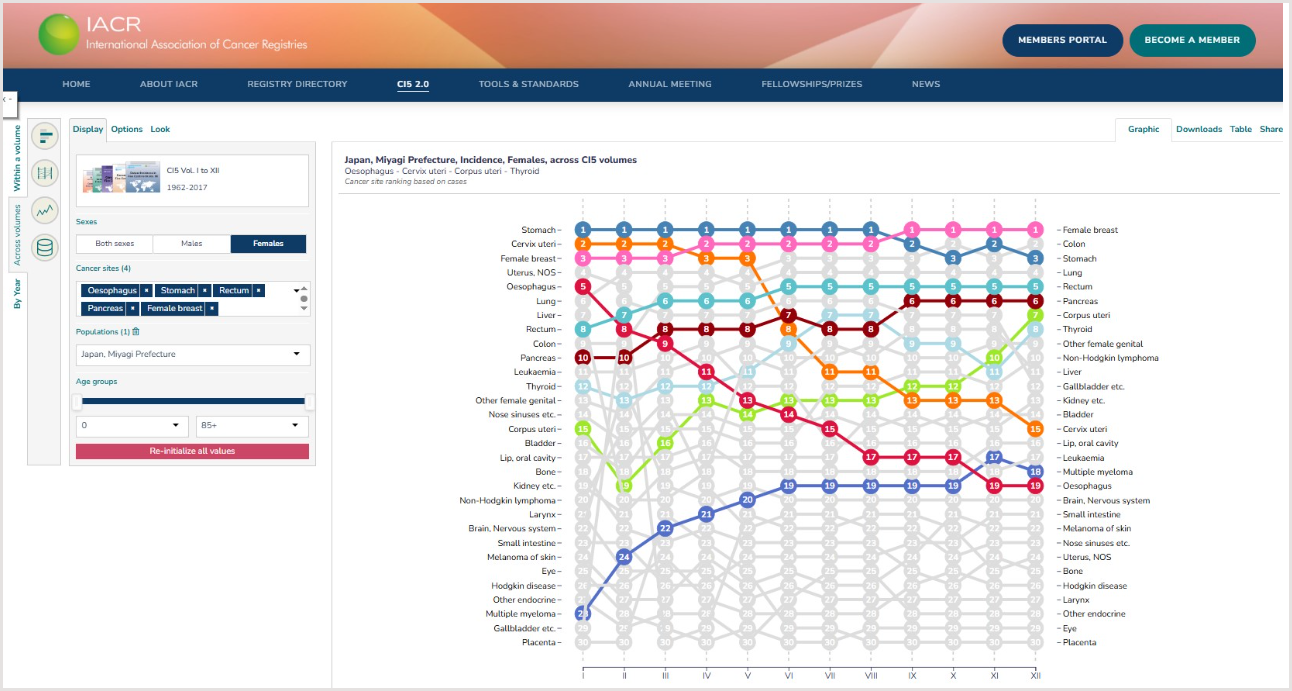
Task: Switch to the Options tab
Action: (x=127, y=129)
